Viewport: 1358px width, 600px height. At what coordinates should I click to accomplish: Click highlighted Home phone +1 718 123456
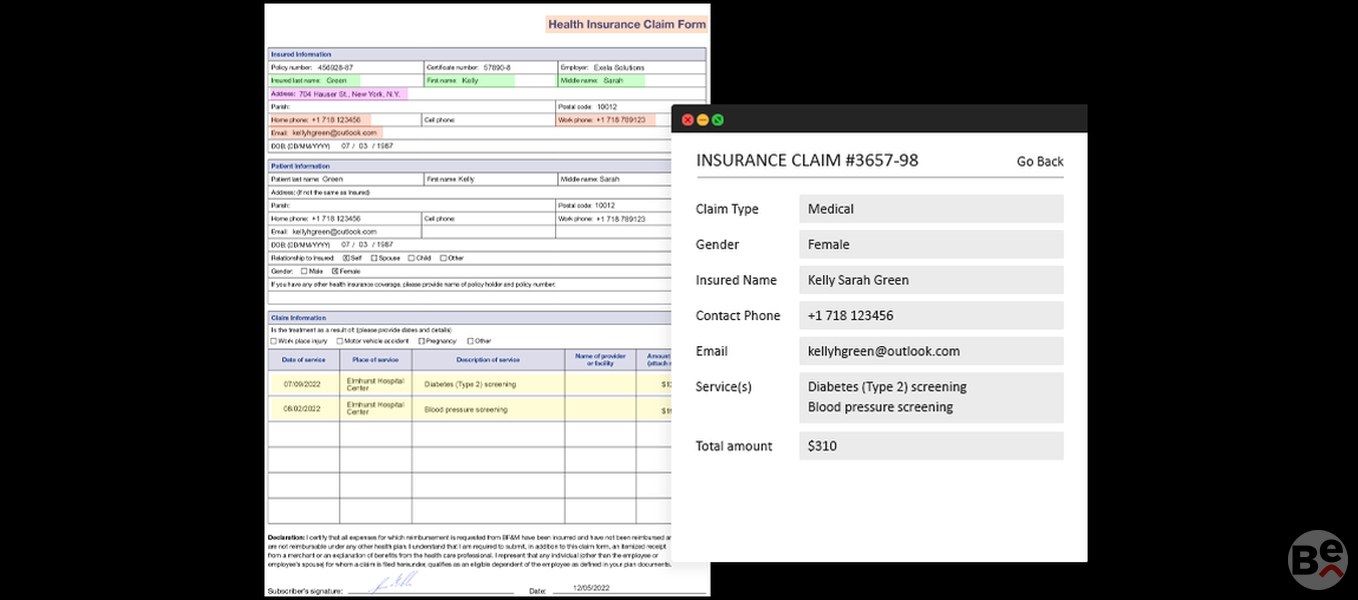point(319,119)
